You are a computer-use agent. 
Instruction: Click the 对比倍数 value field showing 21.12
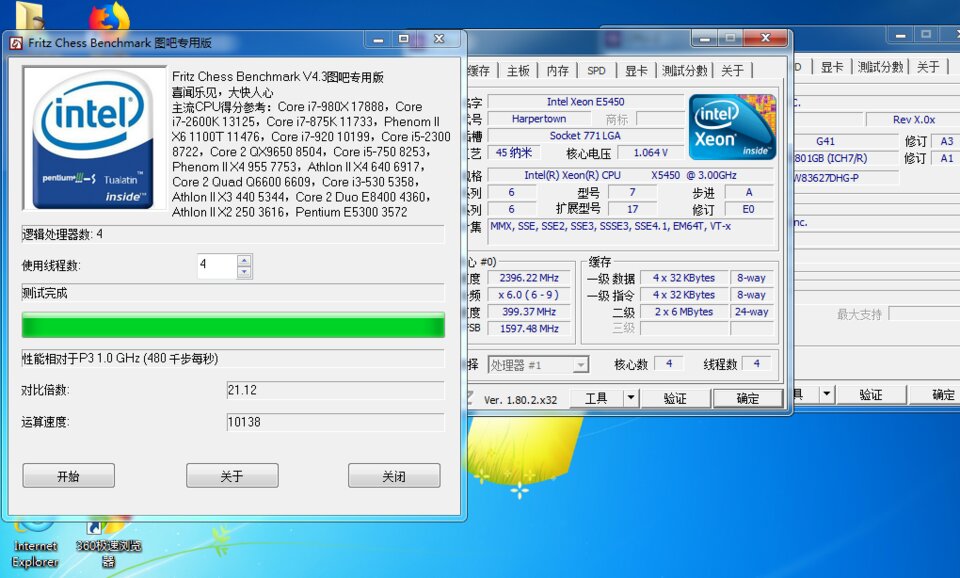[335, 390]
